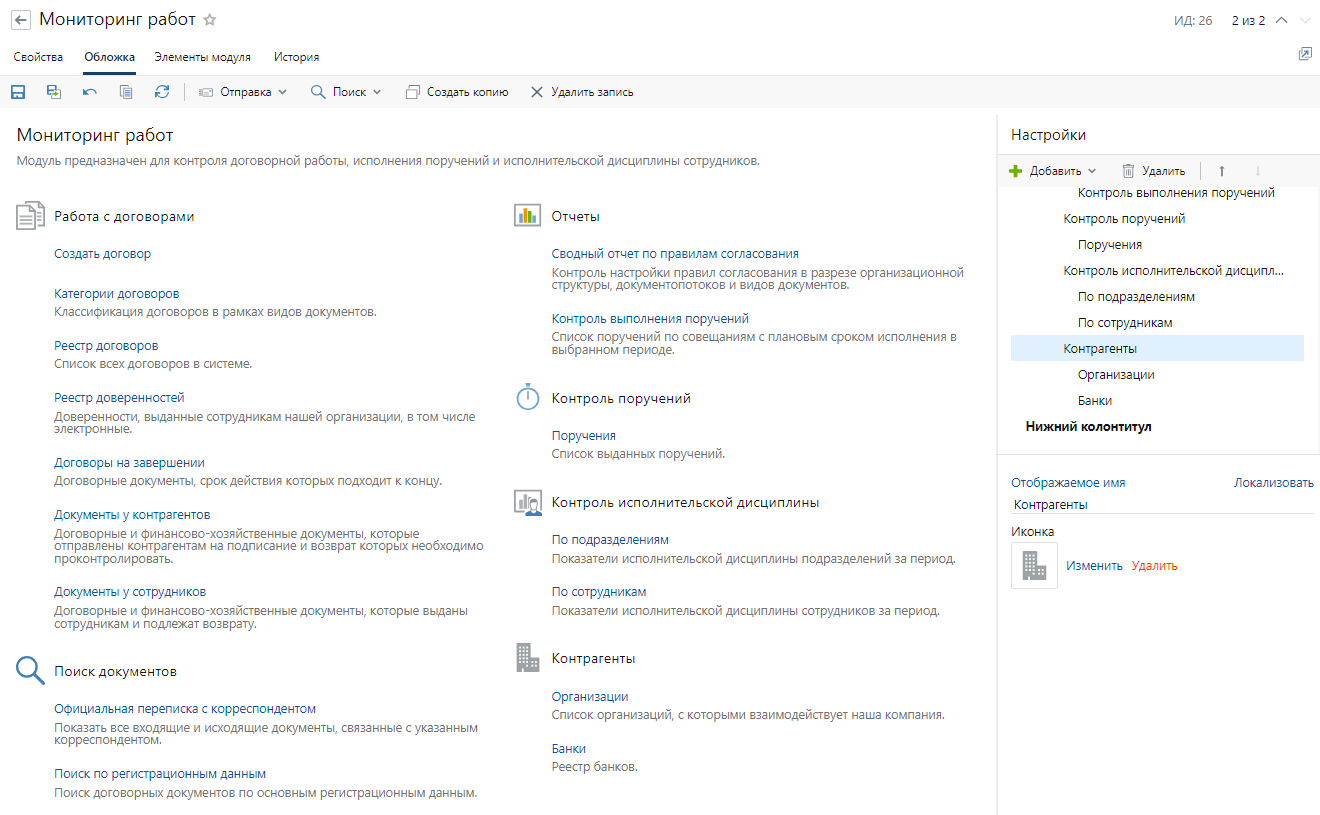Open the Добавить dropdown in Настройки

pyautogui.click(x=1053, y=171)
